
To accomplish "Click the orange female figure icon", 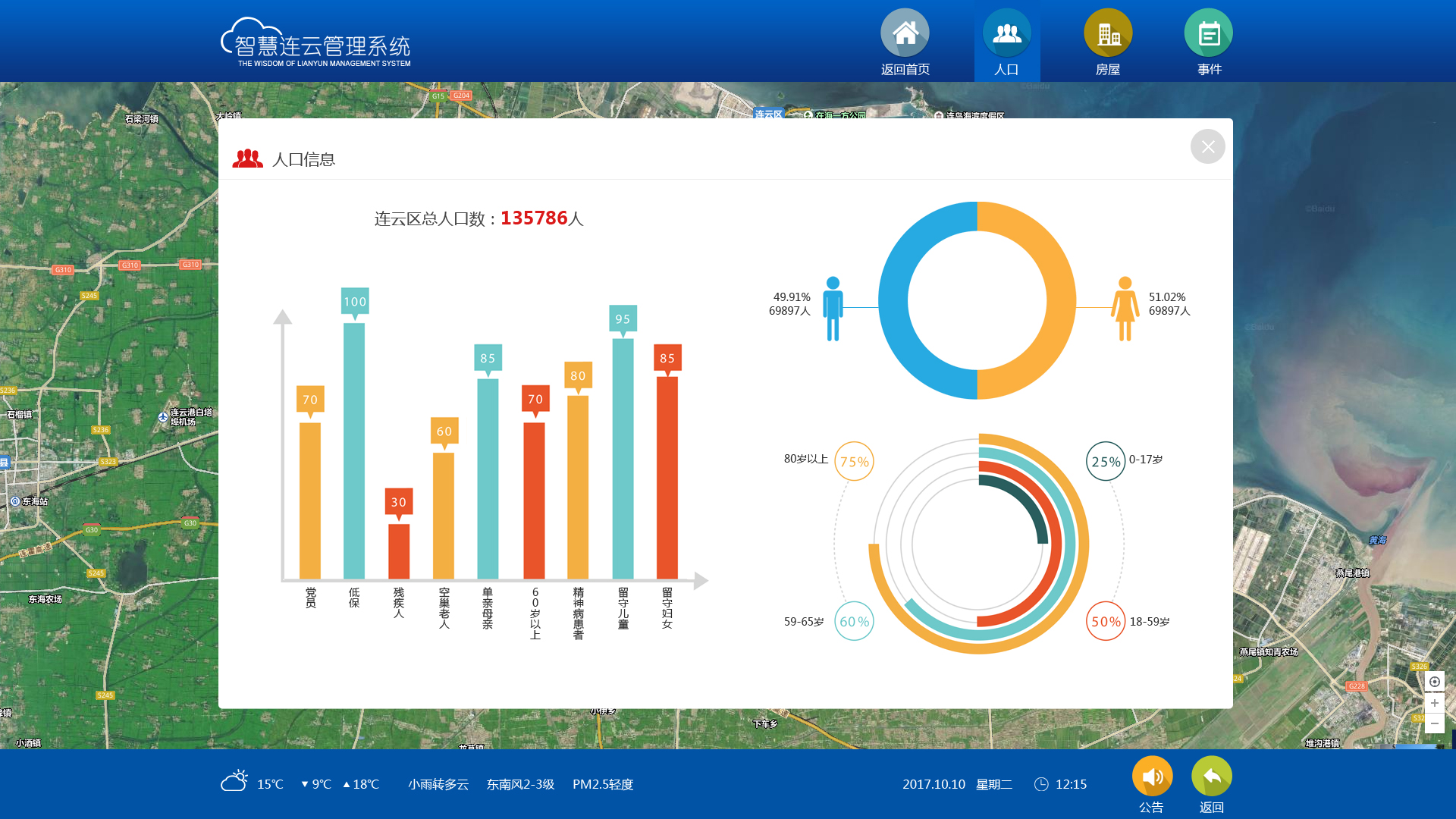I will (x=1125, y=309).
